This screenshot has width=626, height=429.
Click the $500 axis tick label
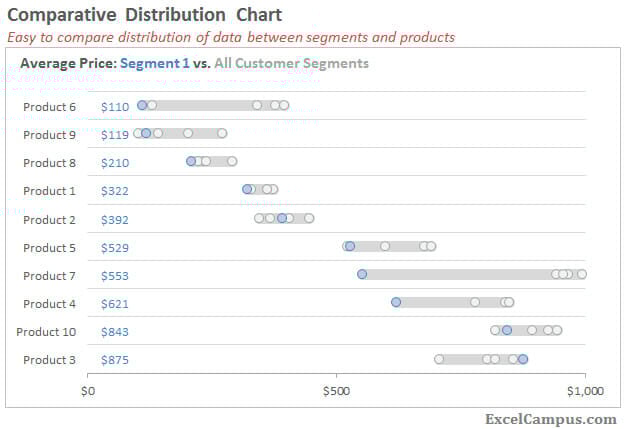[337, 391]
